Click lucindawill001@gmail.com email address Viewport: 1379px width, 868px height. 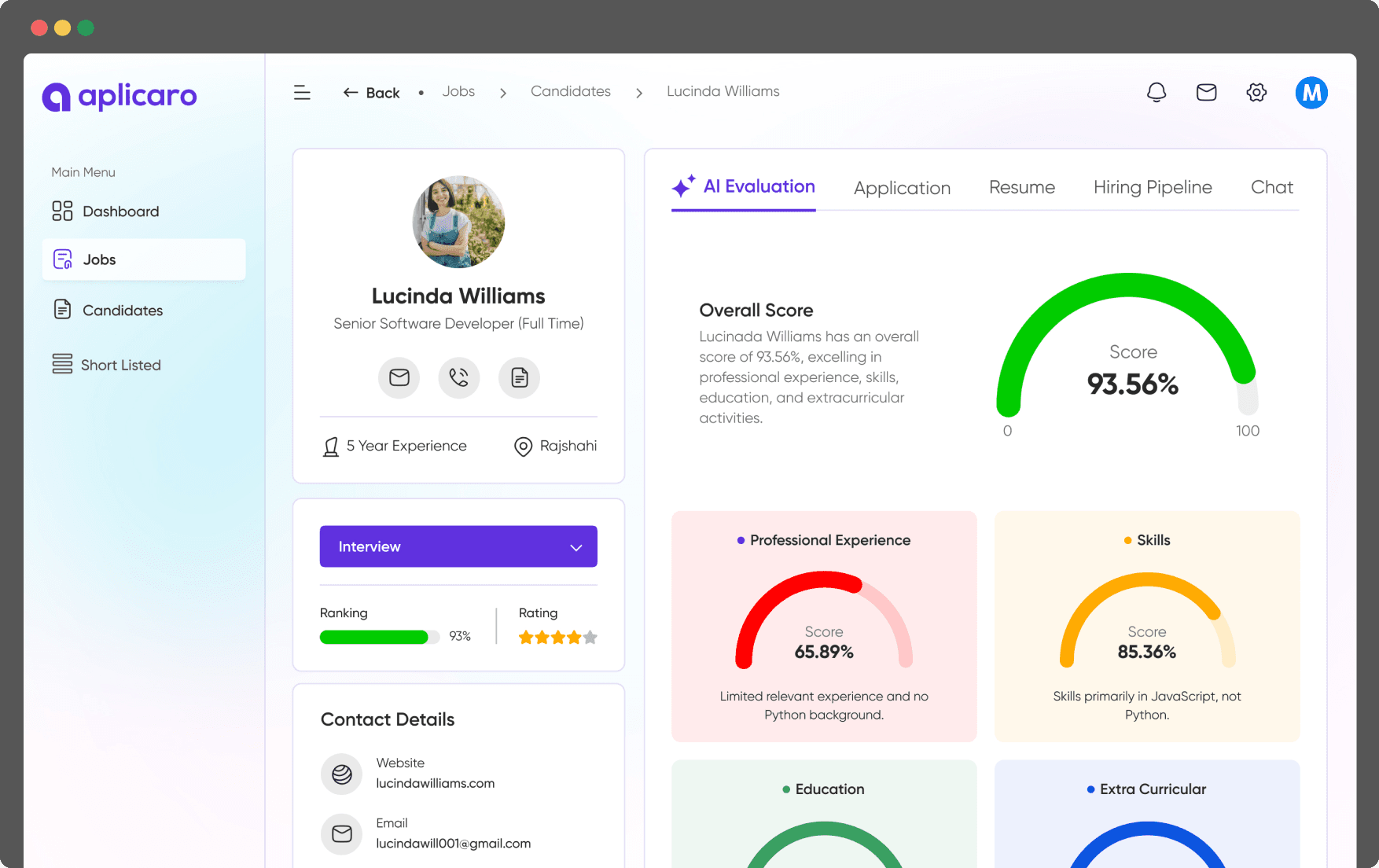coord(454,844)
